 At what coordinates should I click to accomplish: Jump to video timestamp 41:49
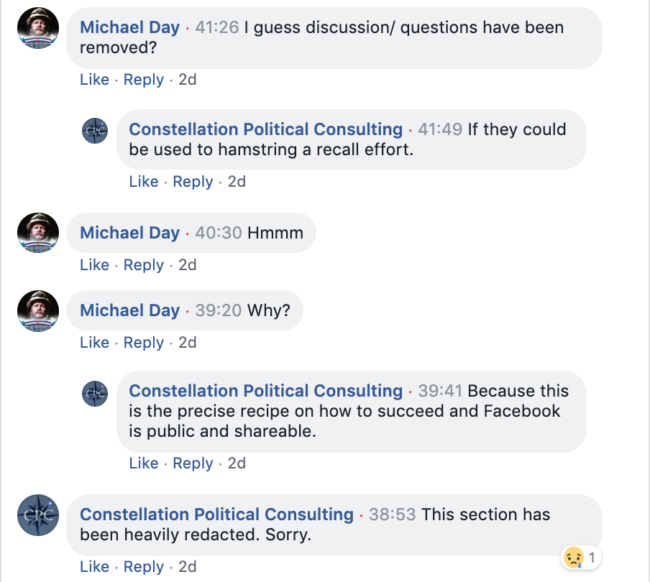tap(442, 130)
